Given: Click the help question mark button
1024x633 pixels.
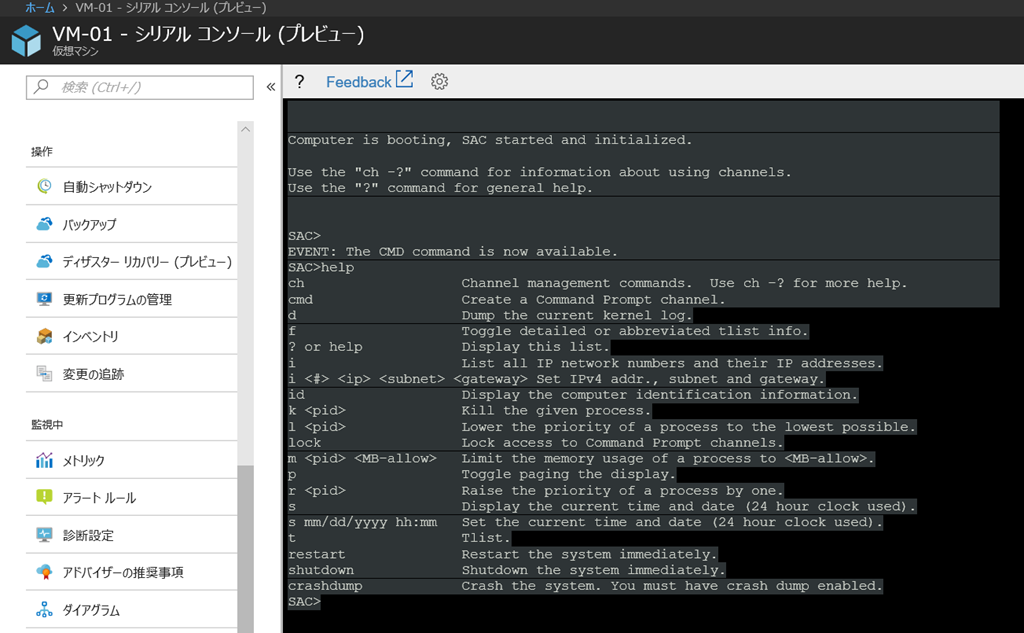Looking at the screenshot, I should click(x=299, y=82).
